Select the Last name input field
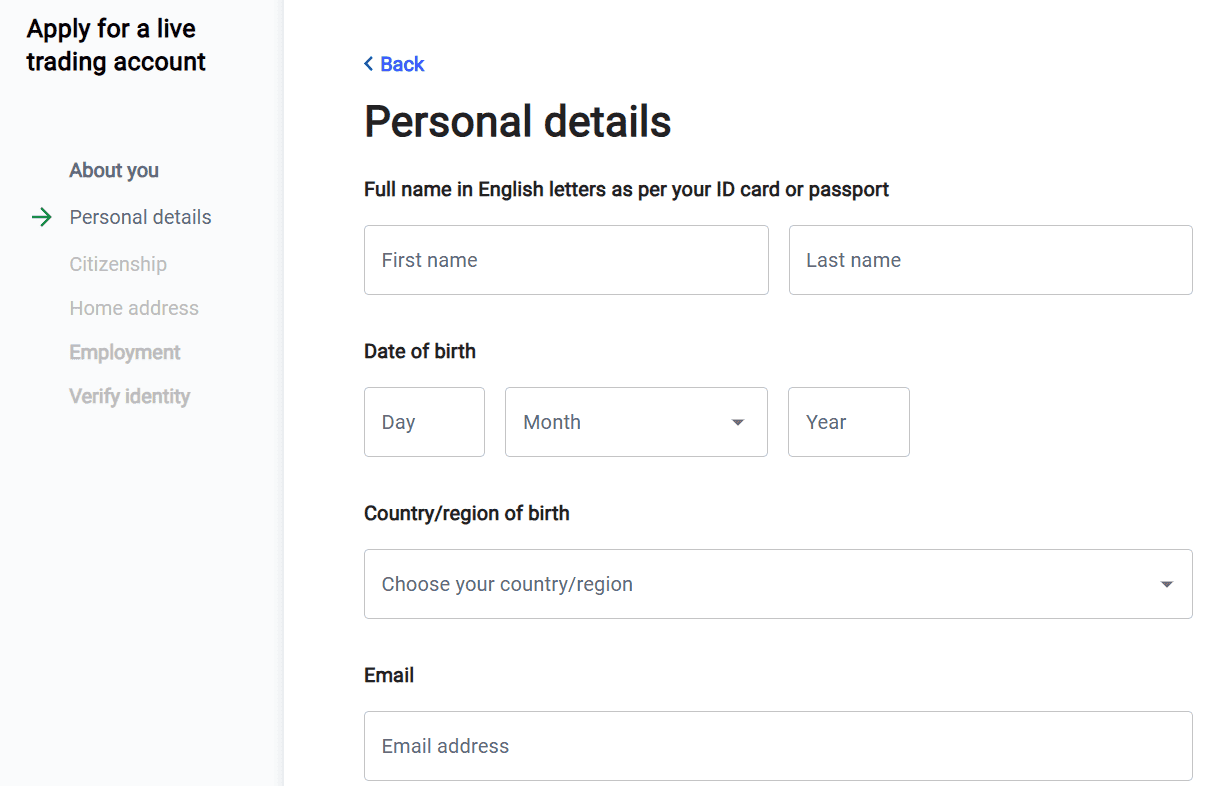The width and height of the screenshot is (1217, 786). pos(990,260)
